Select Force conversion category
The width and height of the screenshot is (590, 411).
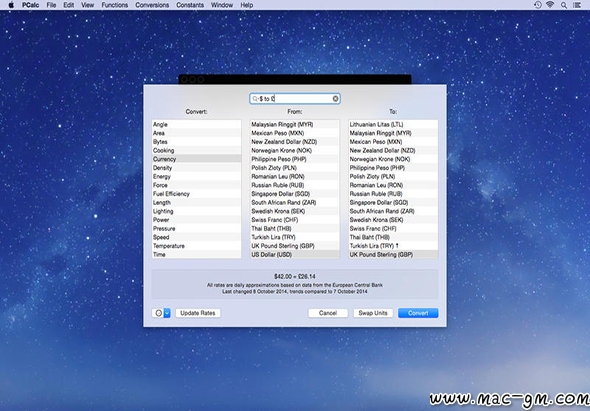click(x=196, y=185)
